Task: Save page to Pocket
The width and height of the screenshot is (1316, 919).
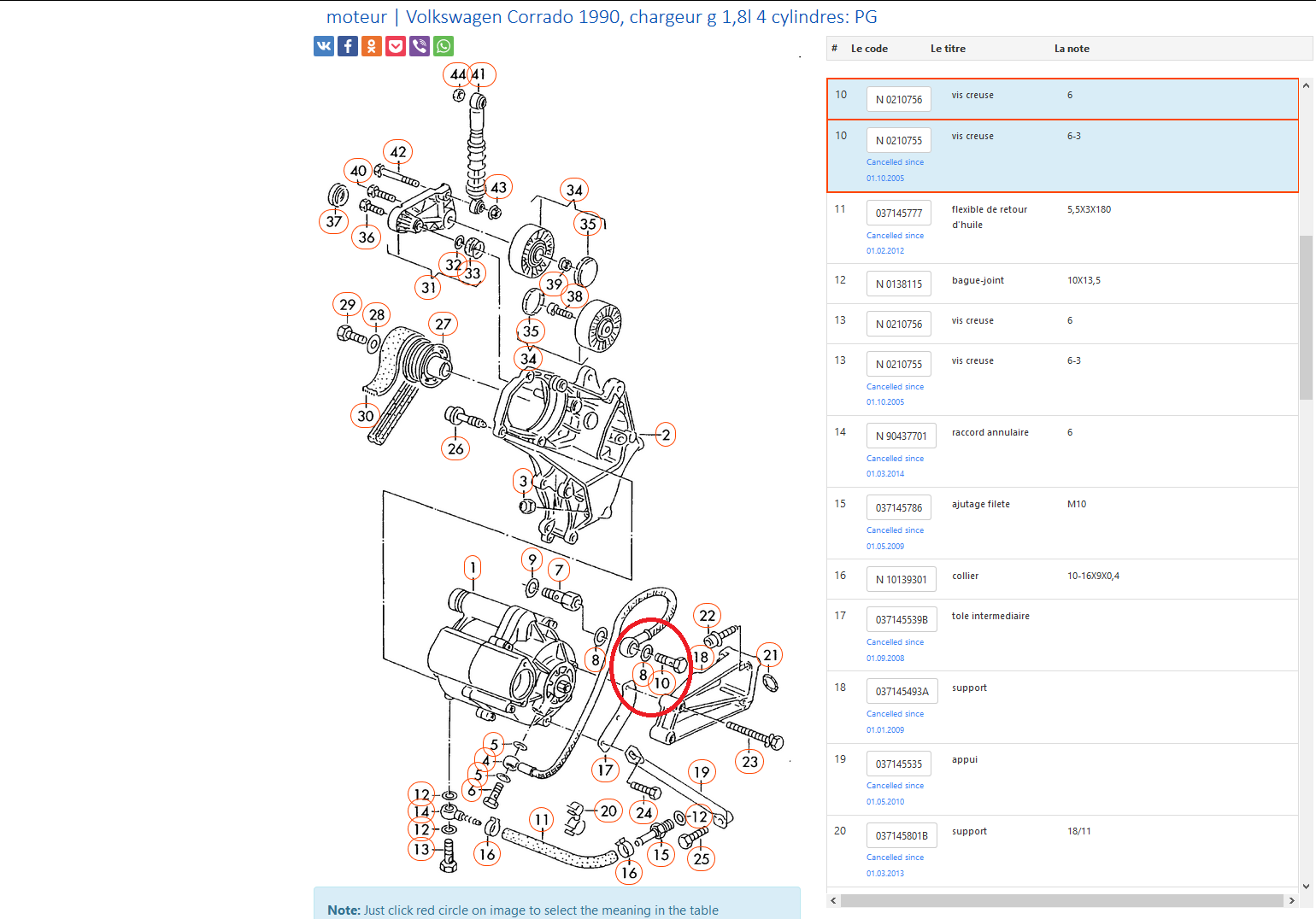Action: (396, 46)
